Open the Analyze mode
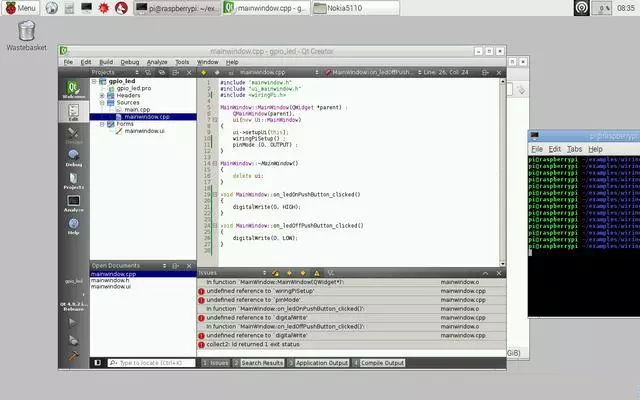This screenshot has height=400, width=643. (73, 203)
